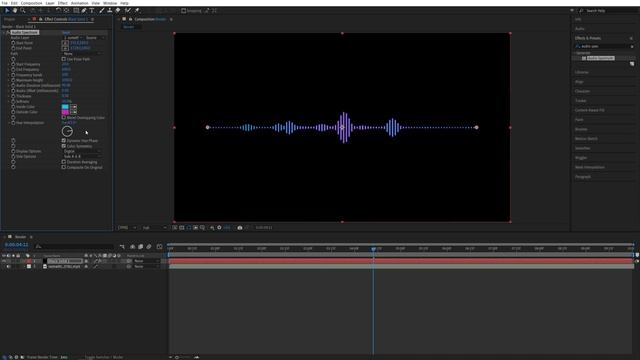Screen dimensions: 640x360
Task: Click the Hue Interpolation angle dial
Action: [x=67, y=131]
